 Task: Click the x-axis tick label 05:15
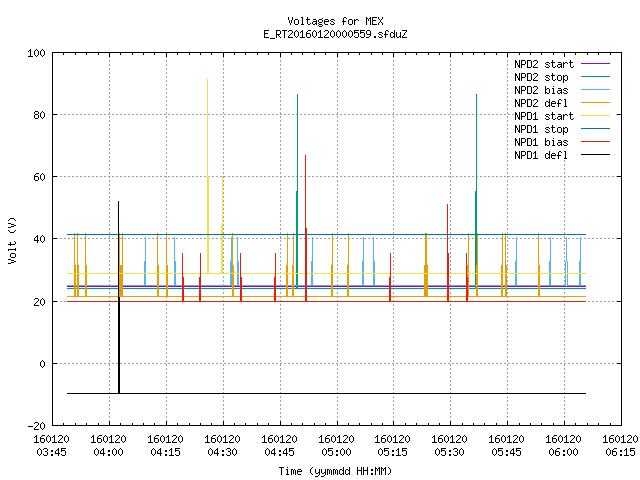(x=393, y=452)
